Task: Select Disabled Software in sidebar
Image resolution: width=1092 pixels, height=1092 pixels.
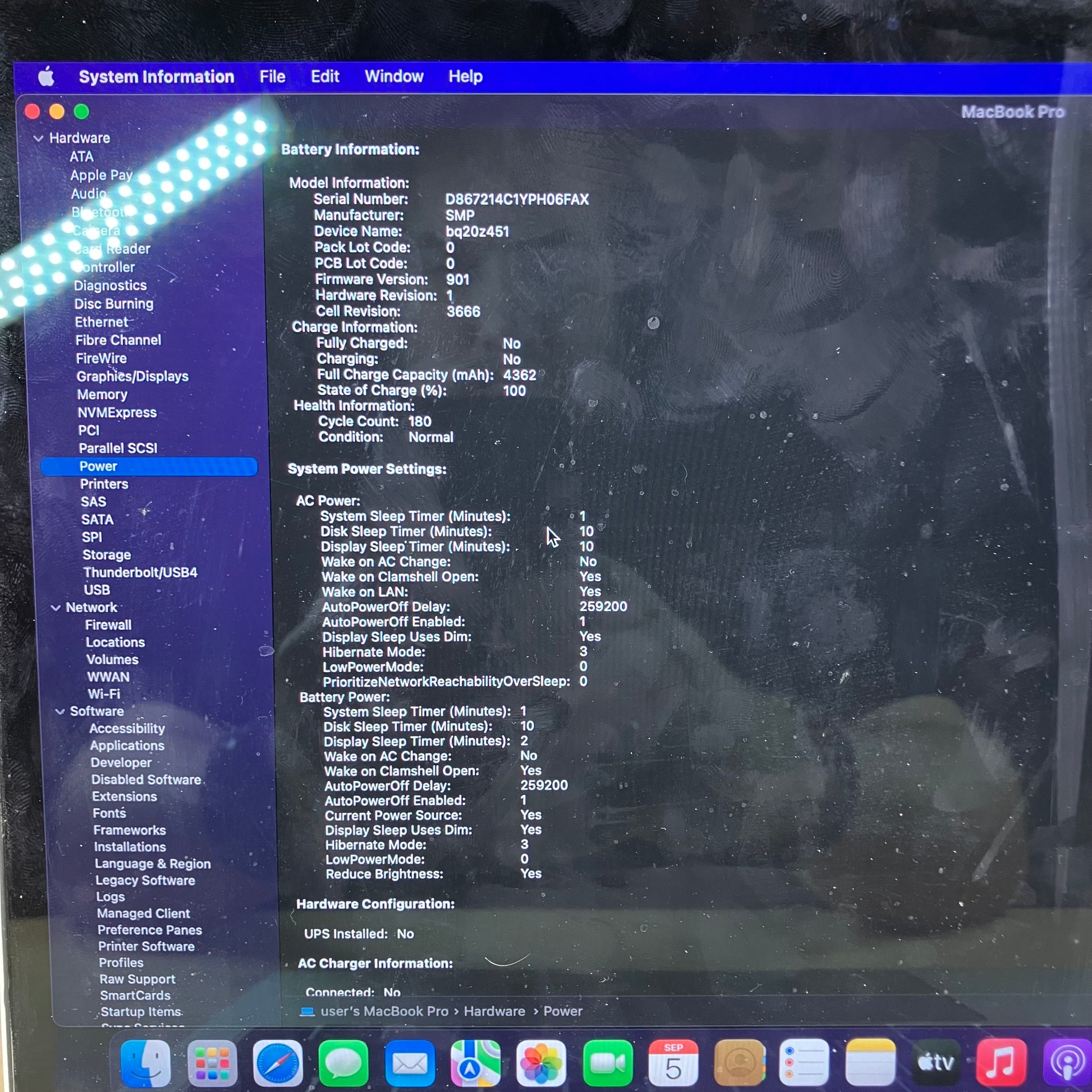Action: 146,779
